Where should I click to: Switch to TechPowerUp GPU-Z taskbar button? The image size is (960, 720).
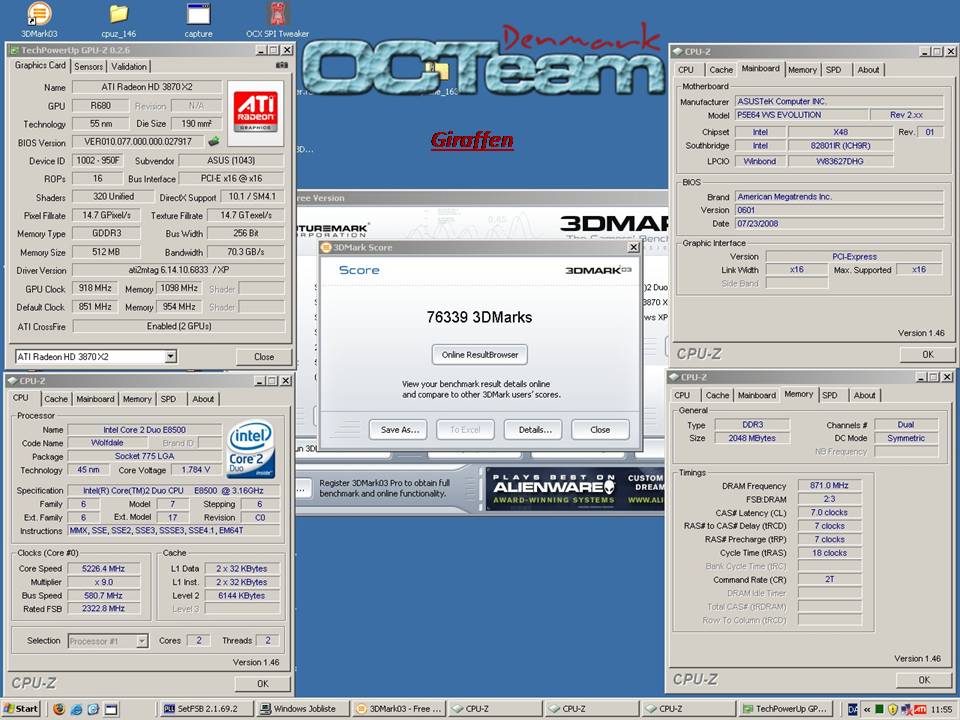pos(786,709)
